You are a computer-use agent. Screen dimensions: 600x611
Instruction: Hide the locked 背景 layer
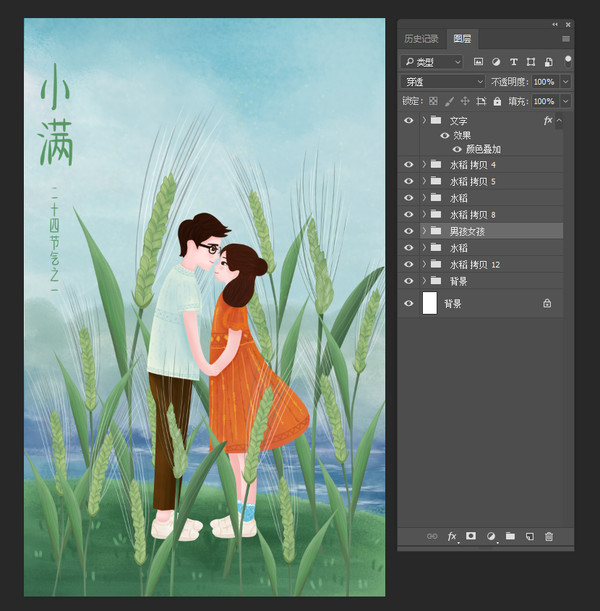408,303
